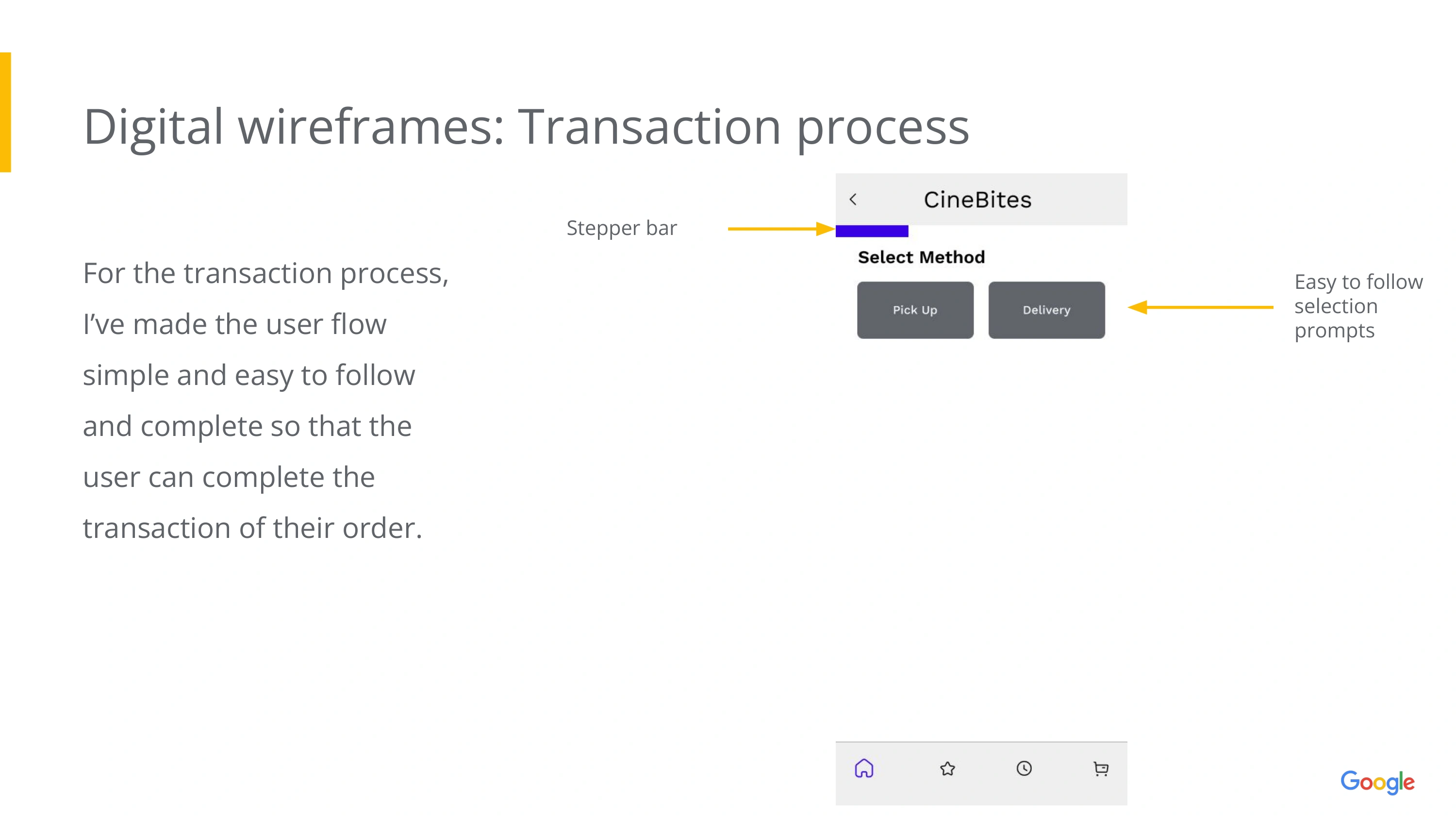Click the purple stepper progress bar
This screenshot has width=1456, height=819.
tap(872, 231)
